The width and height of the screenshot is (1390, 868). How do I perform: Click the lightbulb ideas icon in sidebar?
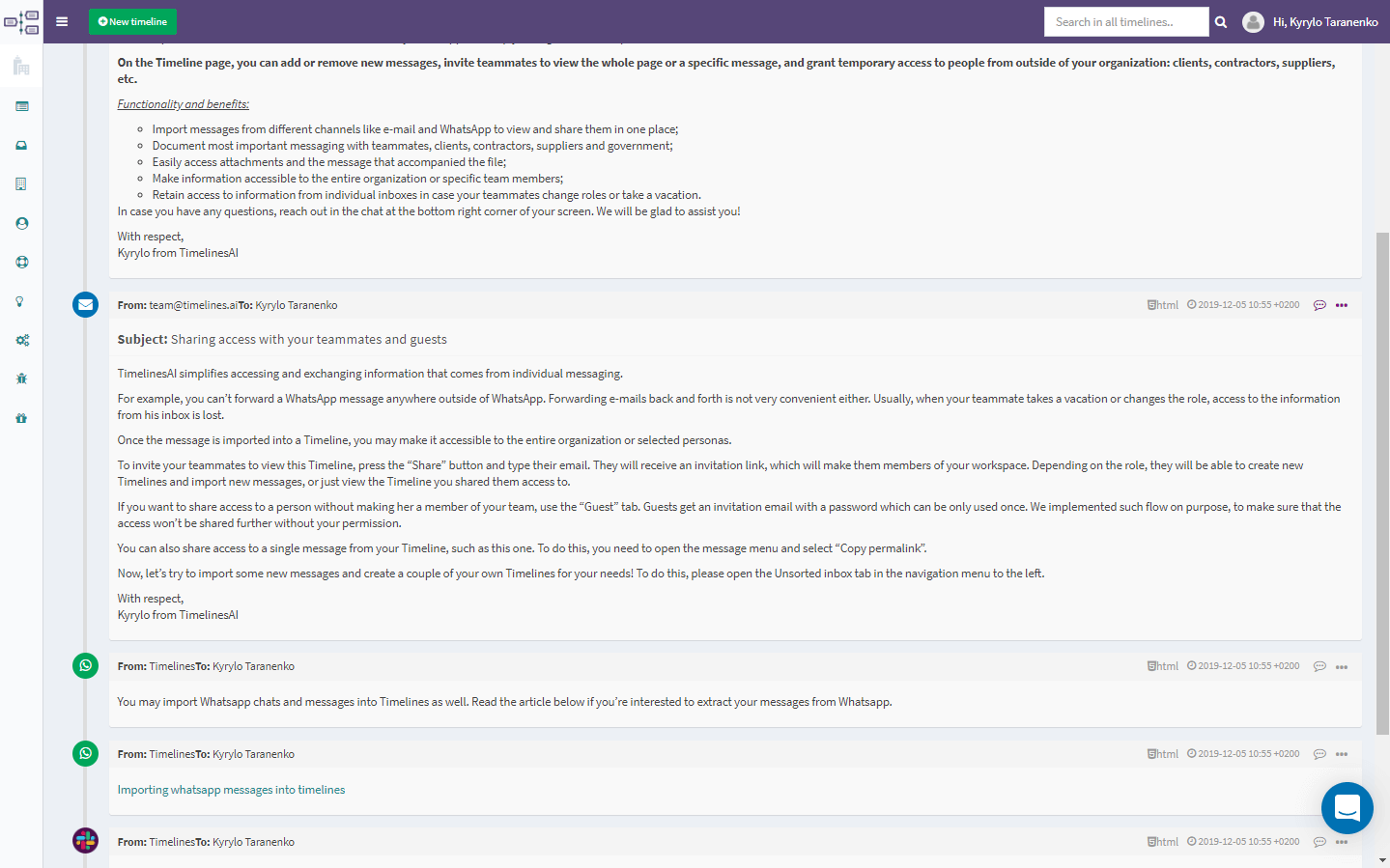[x=20, y=300]
